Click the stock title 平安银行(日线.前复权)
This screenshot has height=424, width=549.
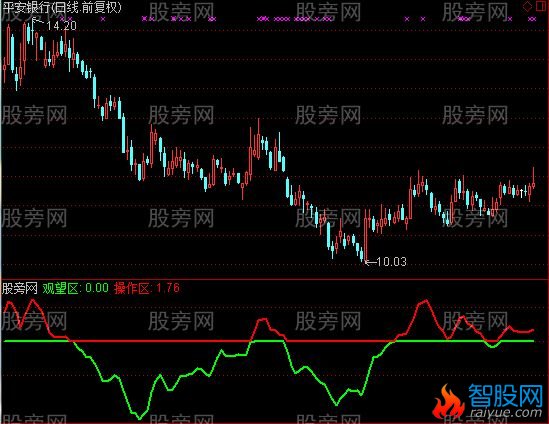(x=62, y=7)
